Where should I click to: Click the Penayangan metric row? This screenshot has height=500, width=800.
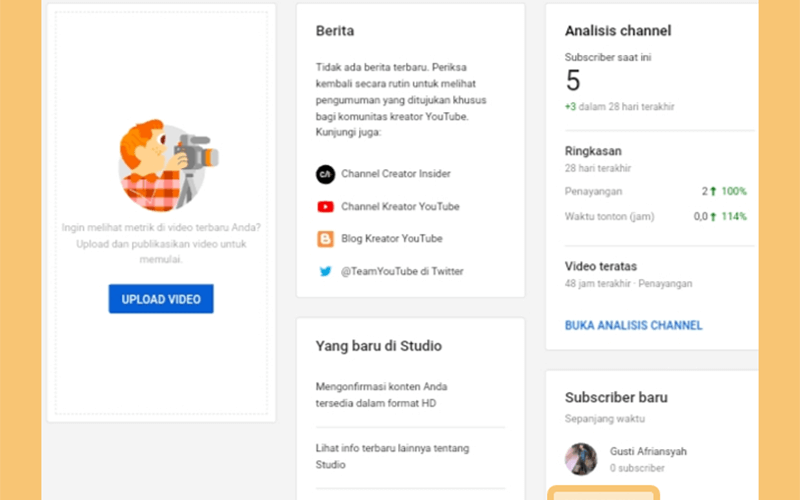click(656, 191)
